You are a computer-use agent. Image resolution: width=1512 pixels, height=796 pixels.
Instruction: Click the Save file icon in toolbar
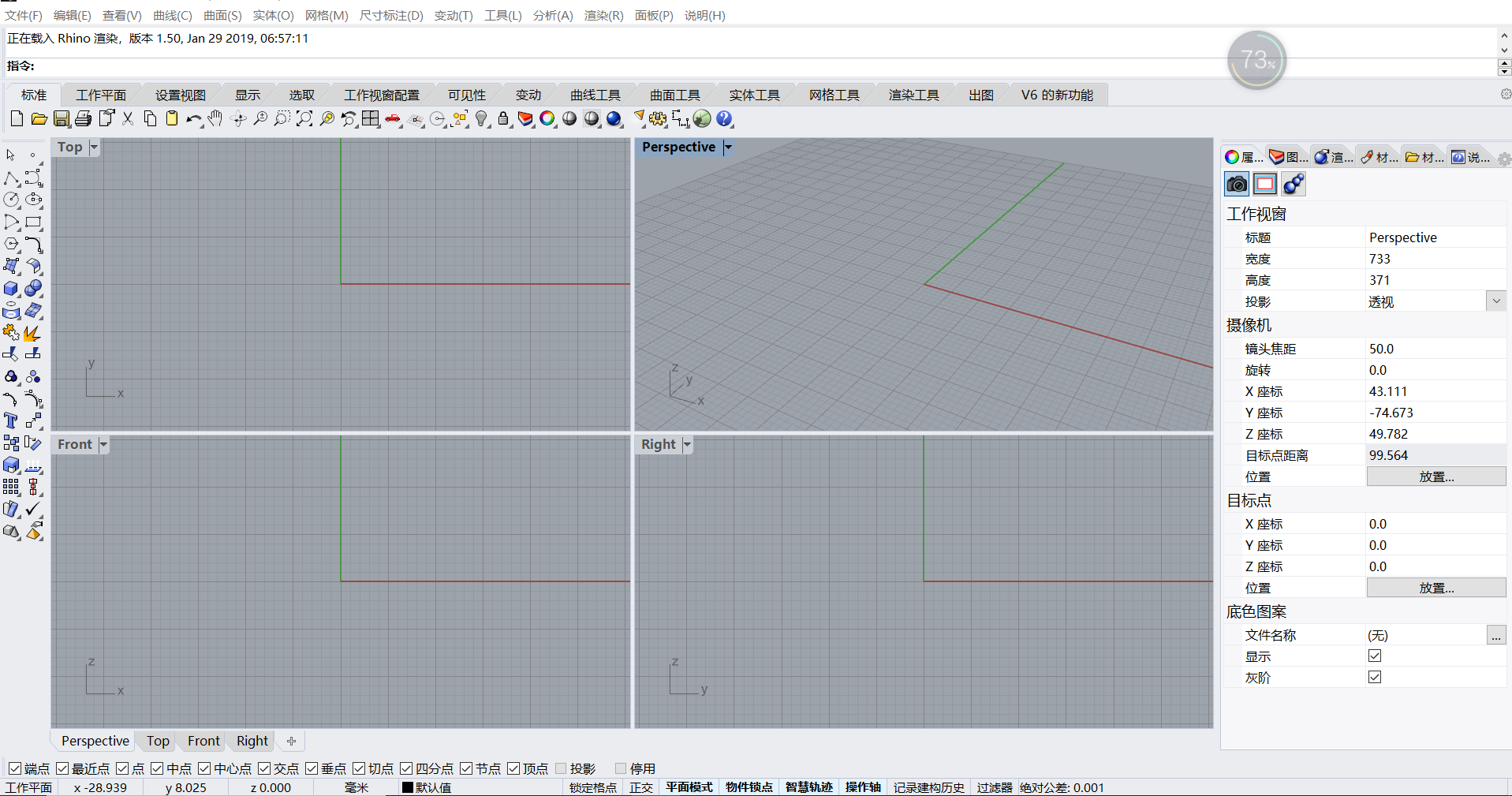coord(62,119)
